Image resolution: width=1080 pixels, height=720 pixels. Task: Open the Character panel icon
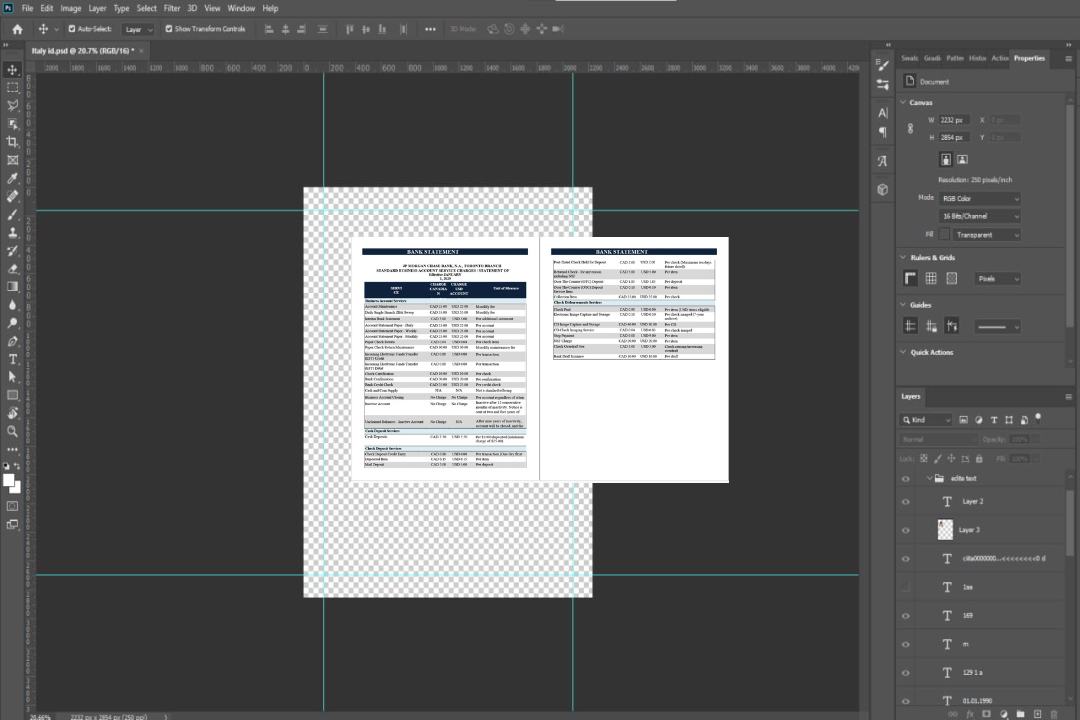pyautogui.click(x=883, y=112)
